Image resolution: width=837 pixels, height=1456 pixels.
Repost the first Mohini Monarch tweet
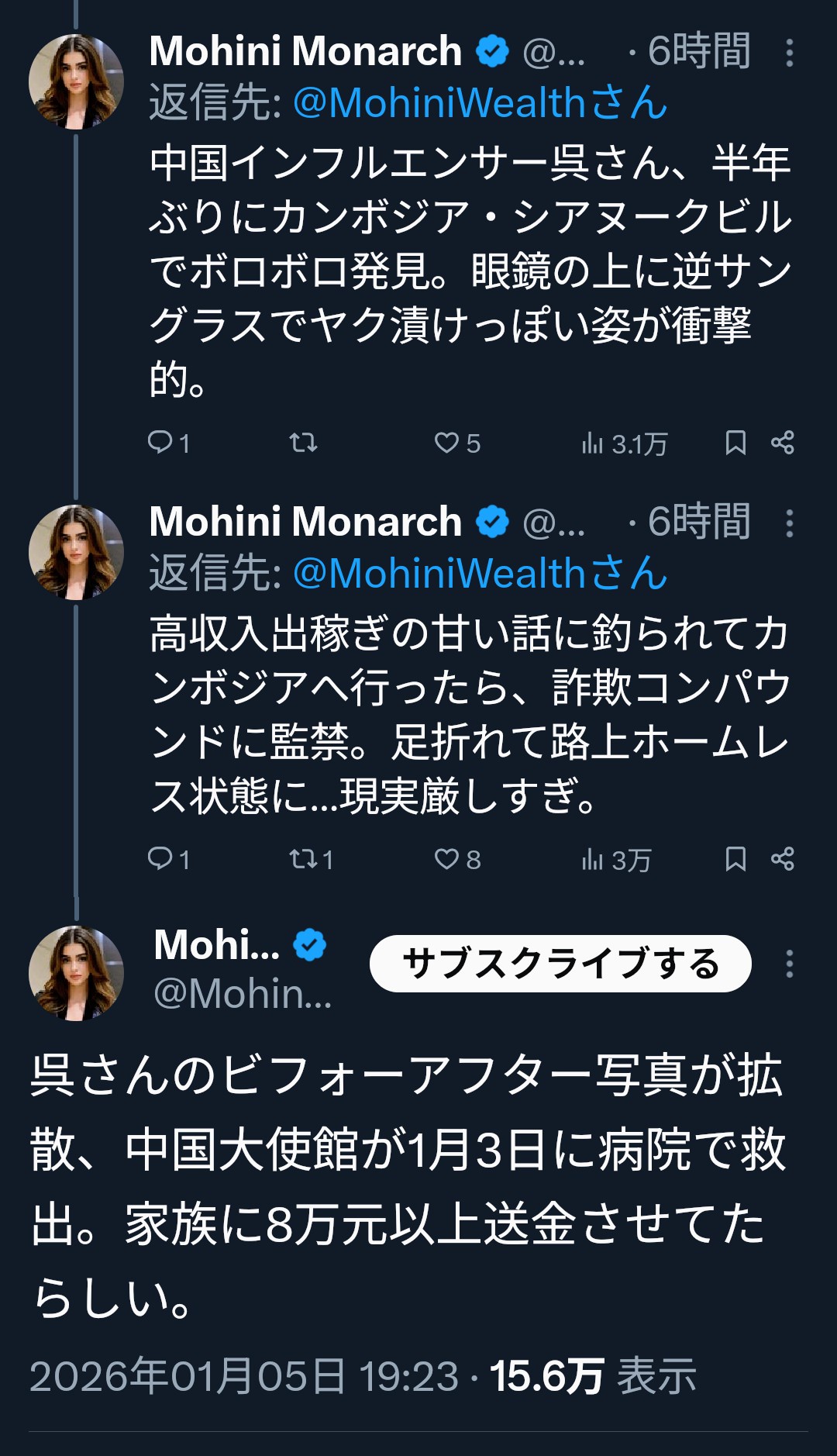303,443
